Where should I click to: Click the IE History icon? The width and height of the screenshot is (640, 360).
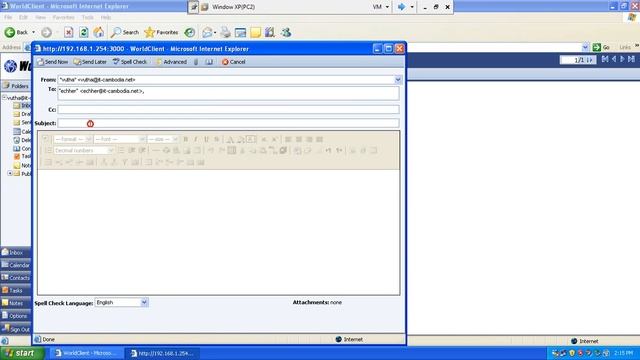point(189,32)
